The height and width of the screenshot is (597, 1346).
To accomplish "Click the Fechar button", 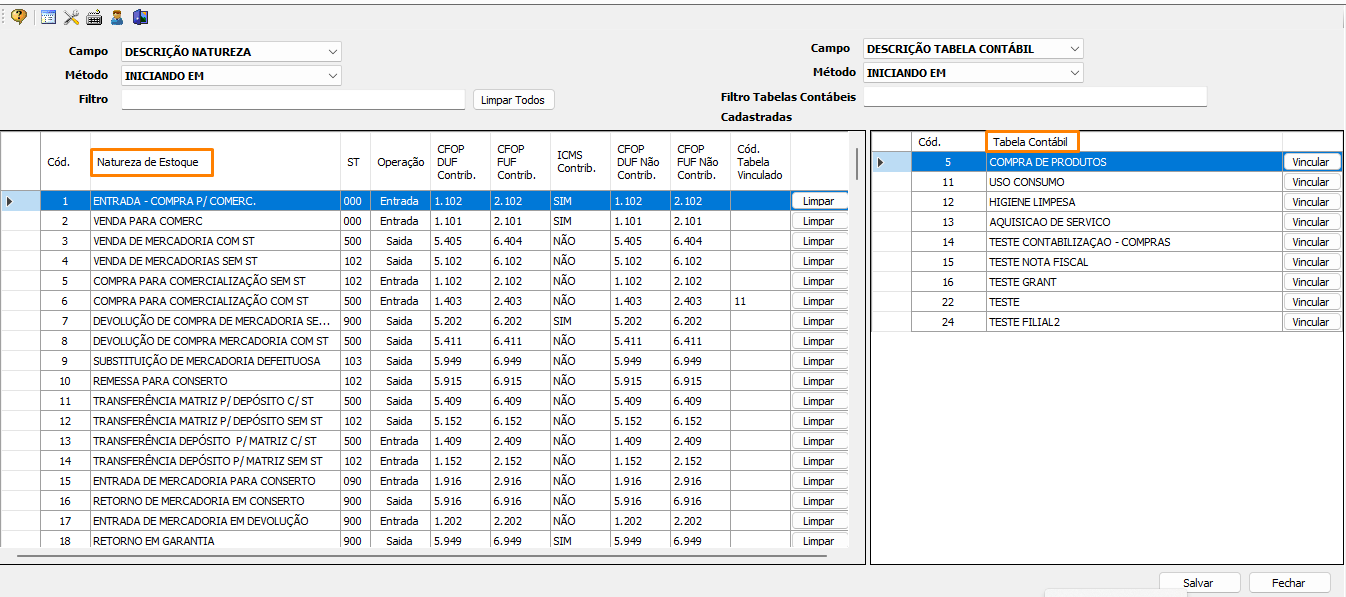I will click(1289, 583).
